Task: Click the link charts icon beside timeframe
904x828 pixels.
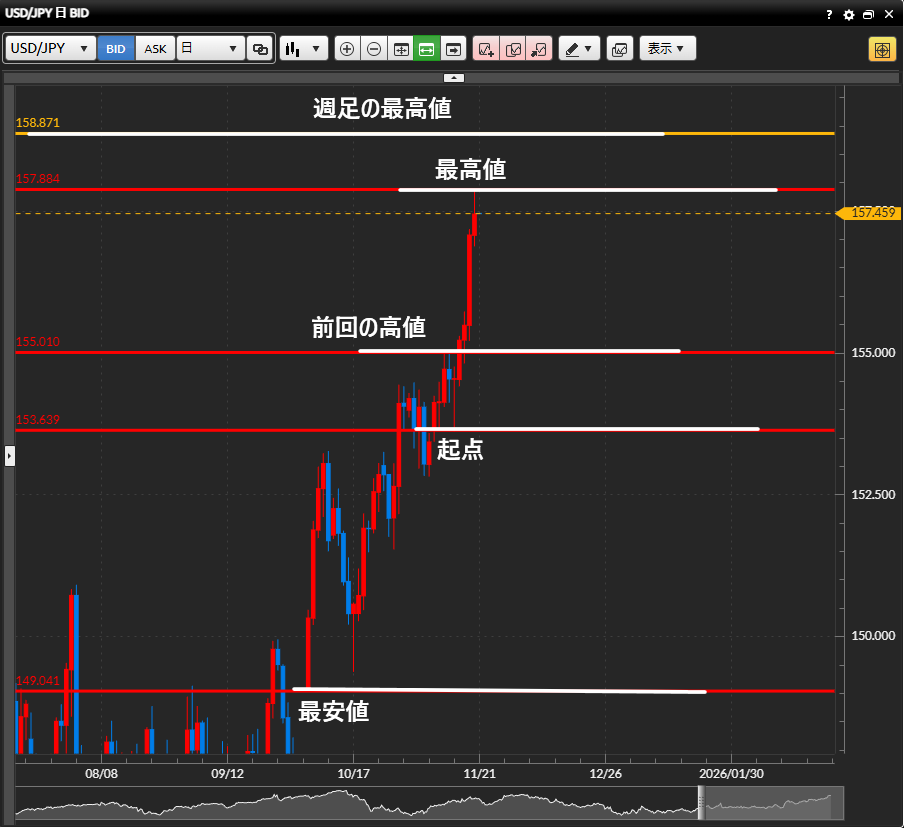Action: click(260, 49)
